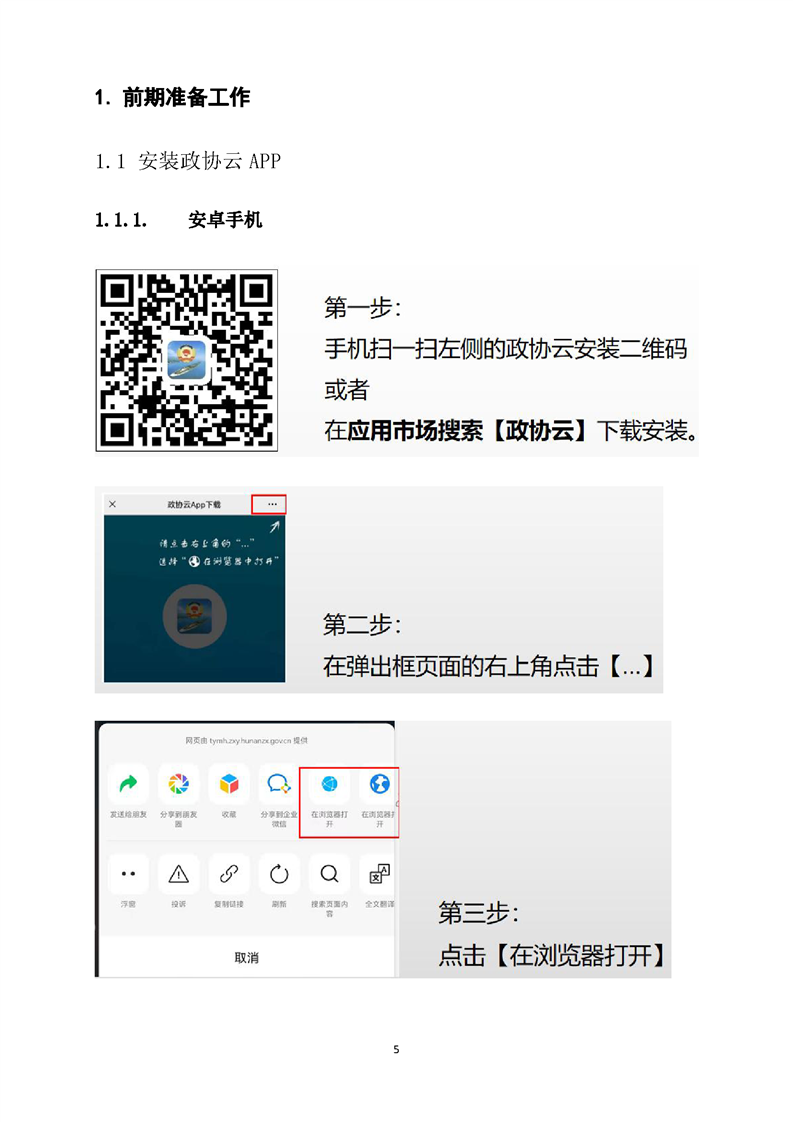Tap the green 发送给朋友 share arrow icon
Viewport: 793px width, 1122px height.
(x=128, y=784)
